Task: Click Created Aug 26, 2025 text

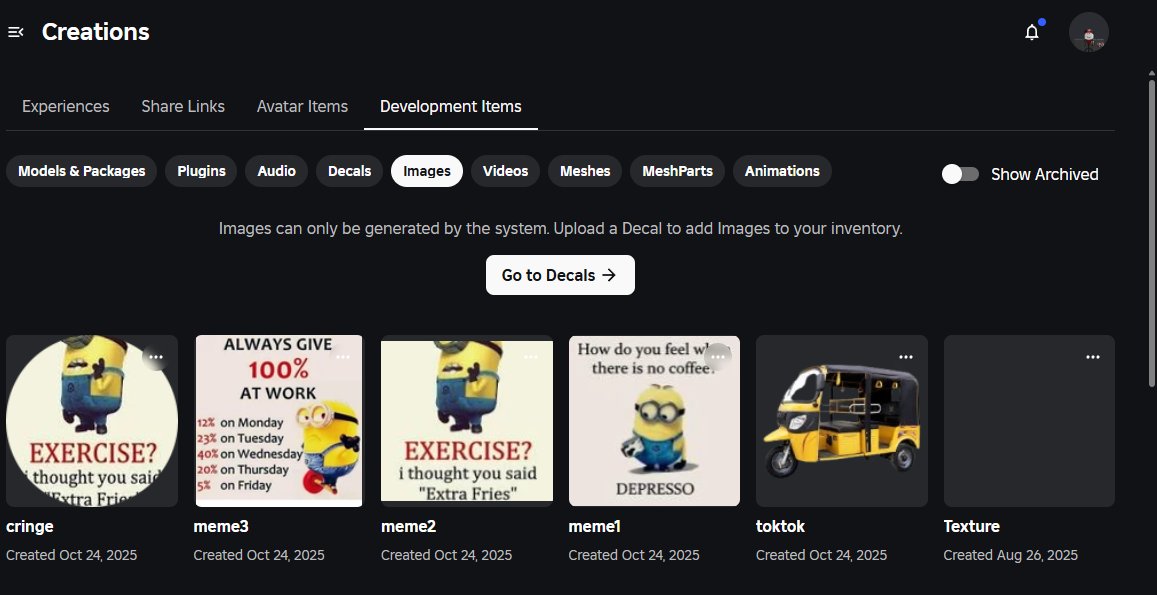Action: (x=1010, y=555)
